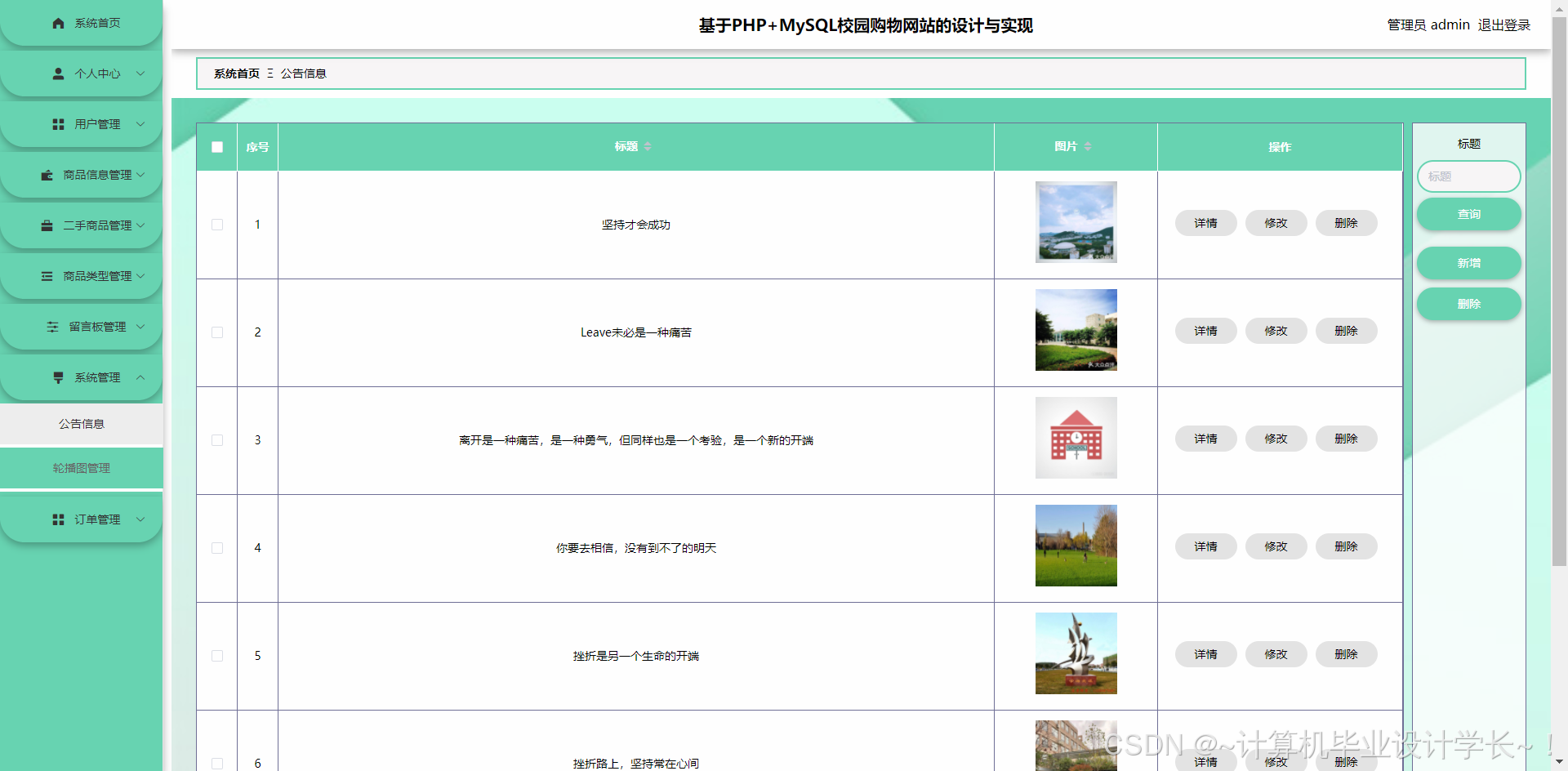Open the 轮播图管理 submenu item
This screenshot has height=771, width=1568.
point(82,468)
